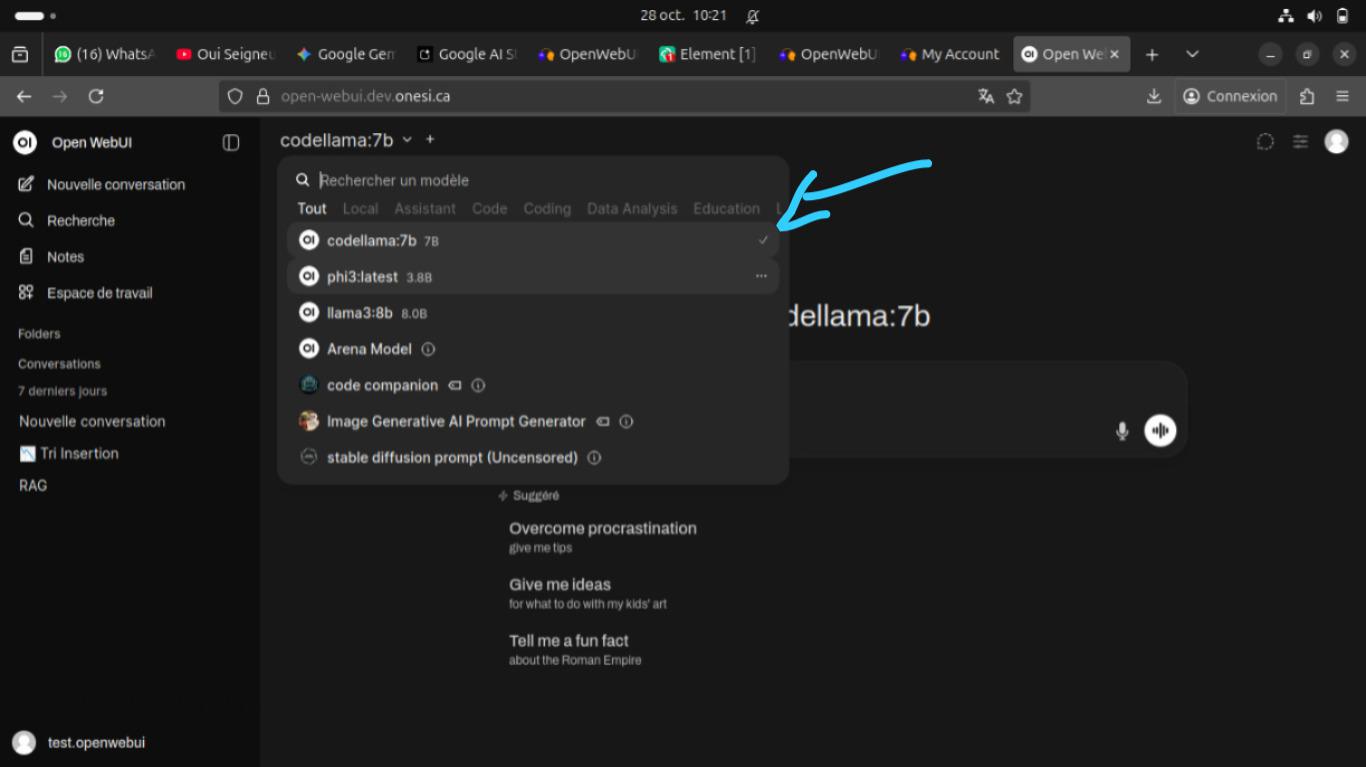
Task: Start a Nouvelle conversation
Action: 115,185
